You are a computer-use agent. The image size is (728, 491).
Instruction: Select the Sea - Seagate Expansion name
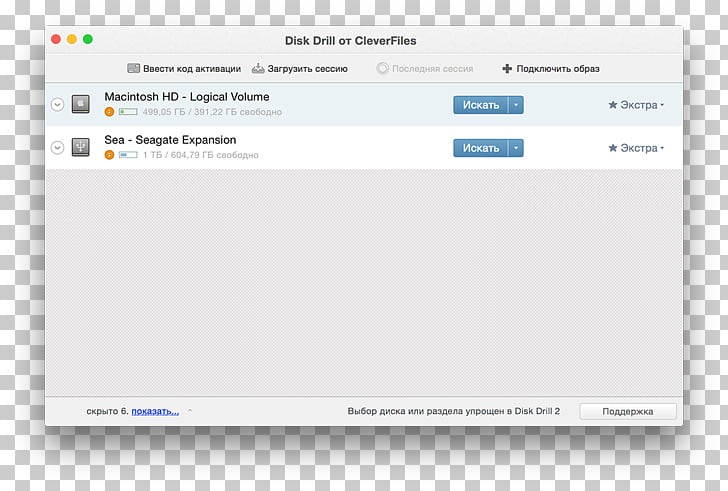point(170,140)
